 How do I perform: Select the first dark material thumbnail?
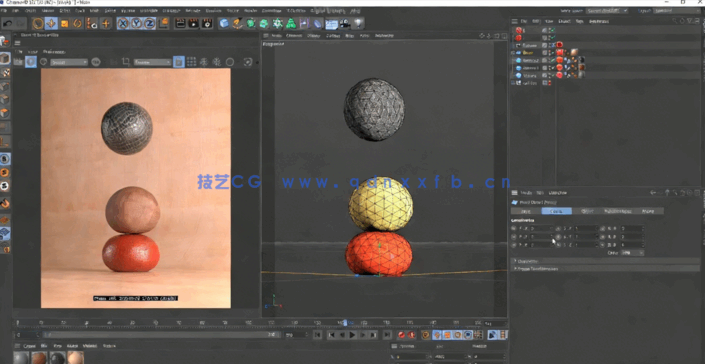21,358
